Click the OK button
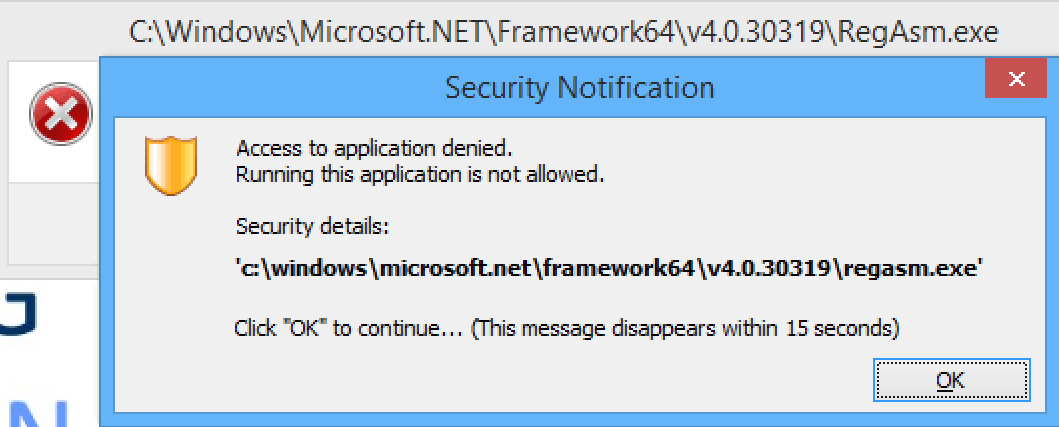This screenshot has height=427, width=1059. tap(951, 380)
